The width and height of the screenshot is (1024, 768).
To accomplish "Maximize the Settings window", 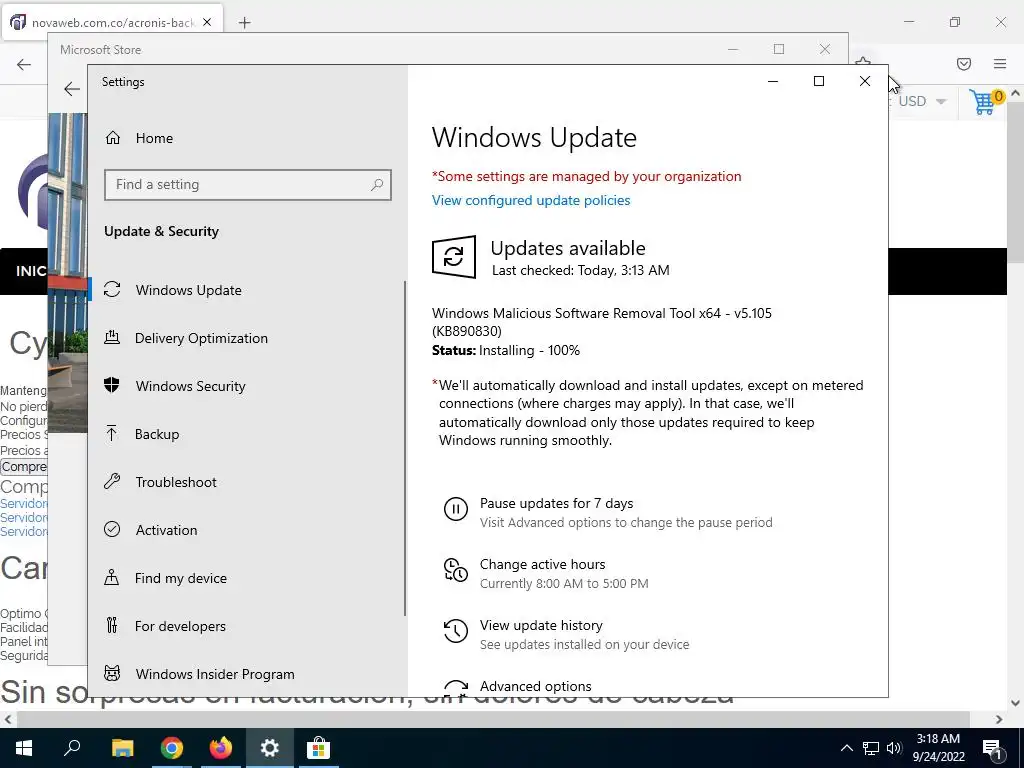I will [818, 81].
